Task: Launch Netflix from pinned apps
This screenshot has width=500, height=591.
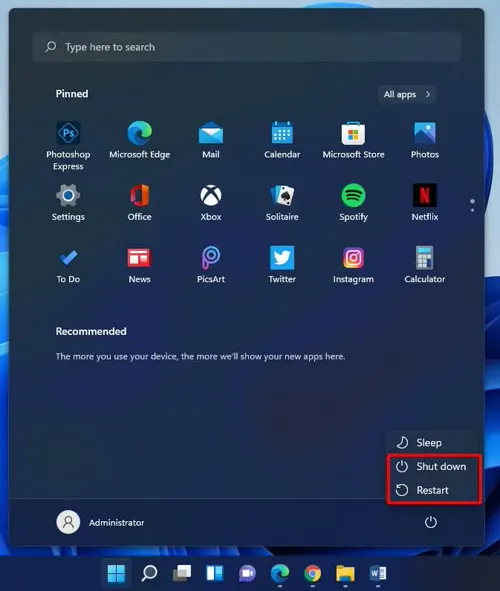Action: coord(425,202)
